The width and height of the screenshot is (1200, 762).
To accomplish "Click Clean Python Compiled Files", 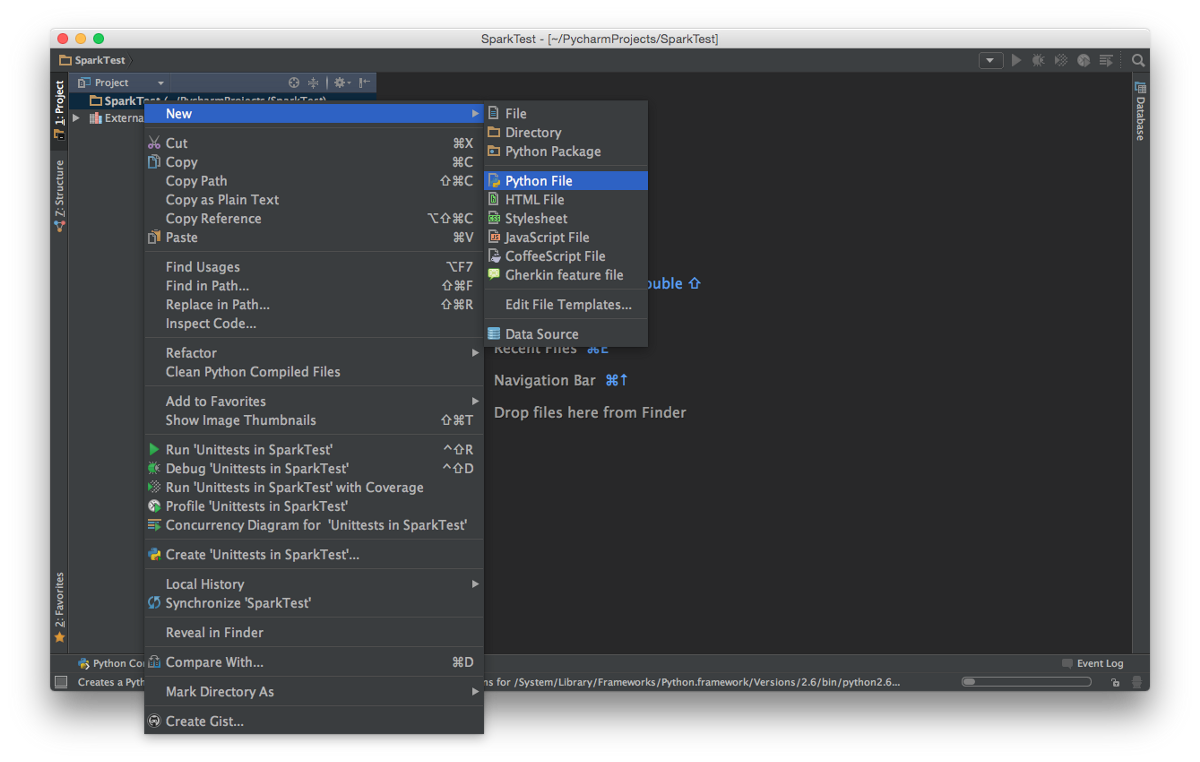I will (x=314, y=372).
